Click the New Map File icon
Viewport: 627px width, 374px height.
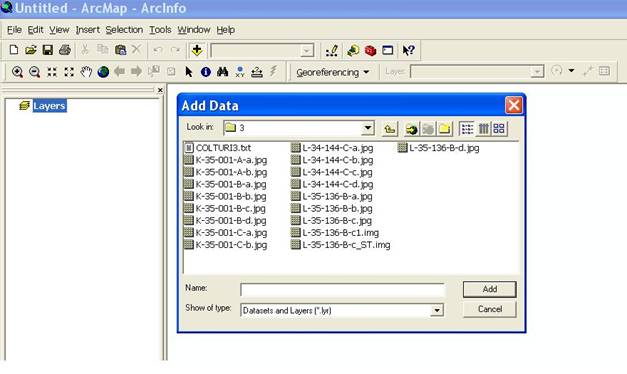14,50
